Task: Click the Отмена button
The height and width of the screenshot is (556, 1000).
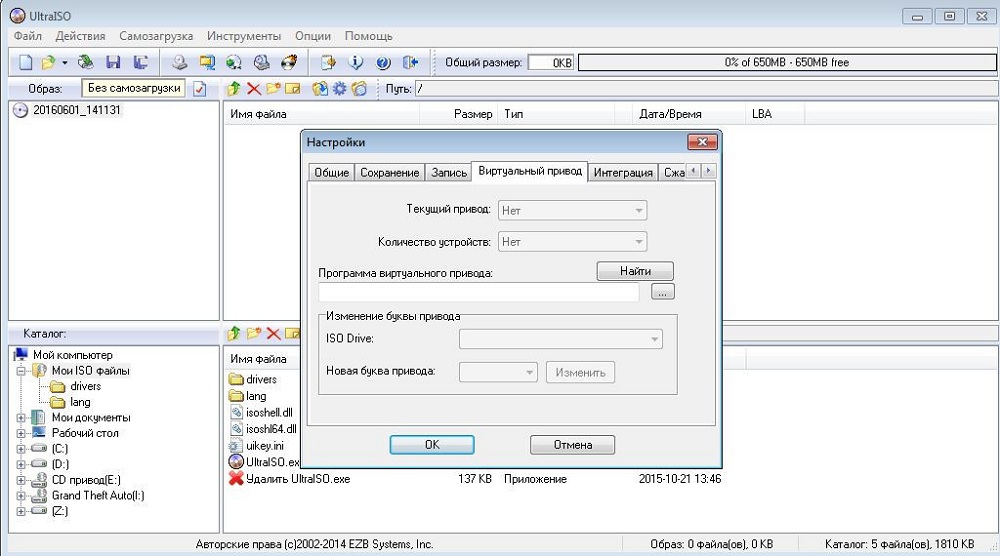Action: click(x=573, y=444)
